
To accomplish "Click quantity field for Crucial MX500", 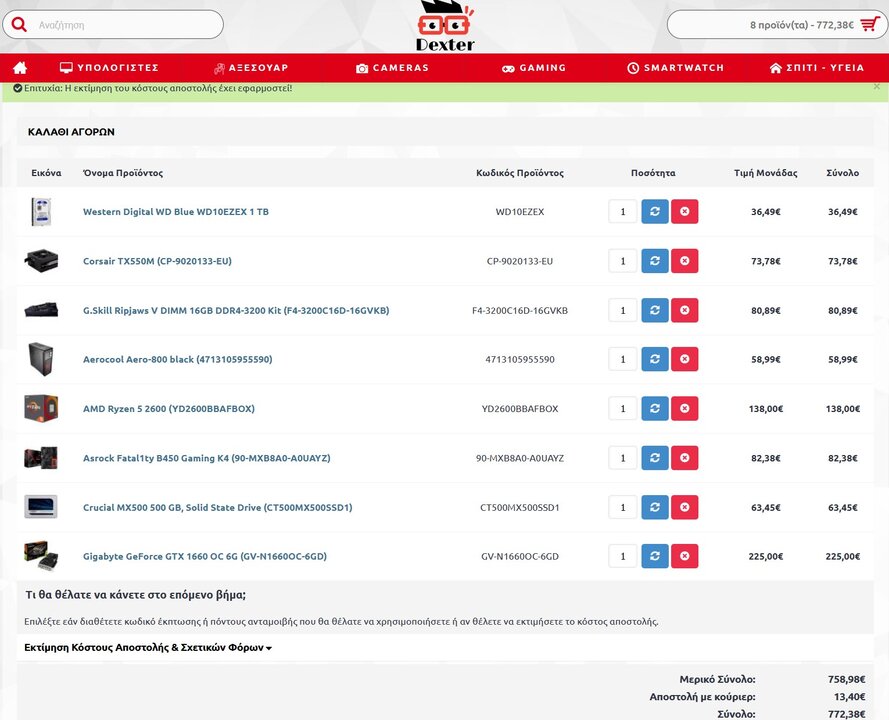I will coord(623,507).
